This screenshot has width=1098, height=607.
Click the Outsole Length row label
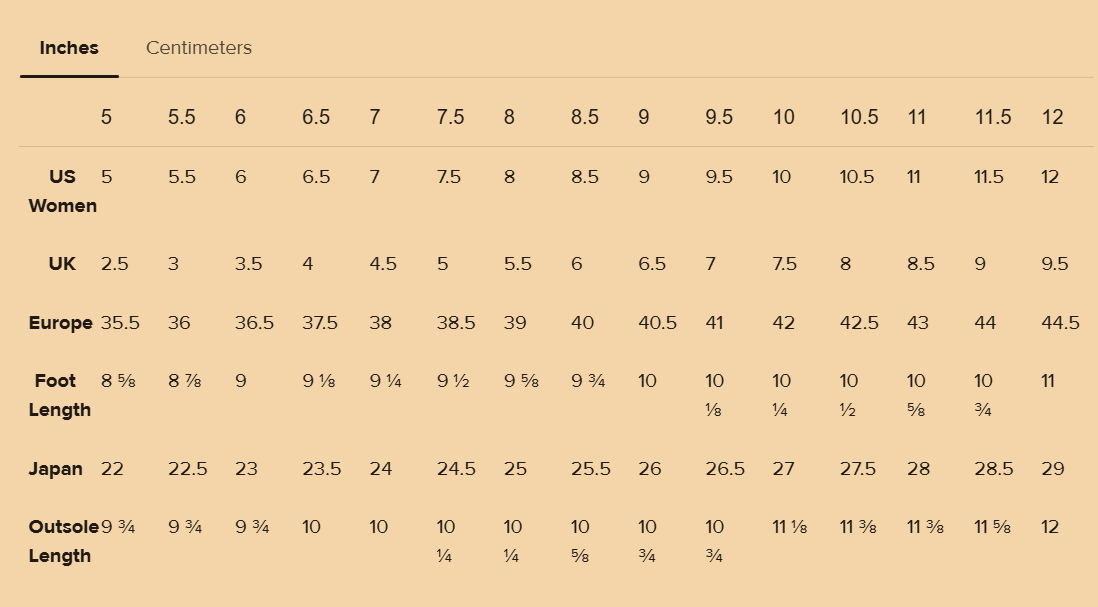[x=63, y=541]
